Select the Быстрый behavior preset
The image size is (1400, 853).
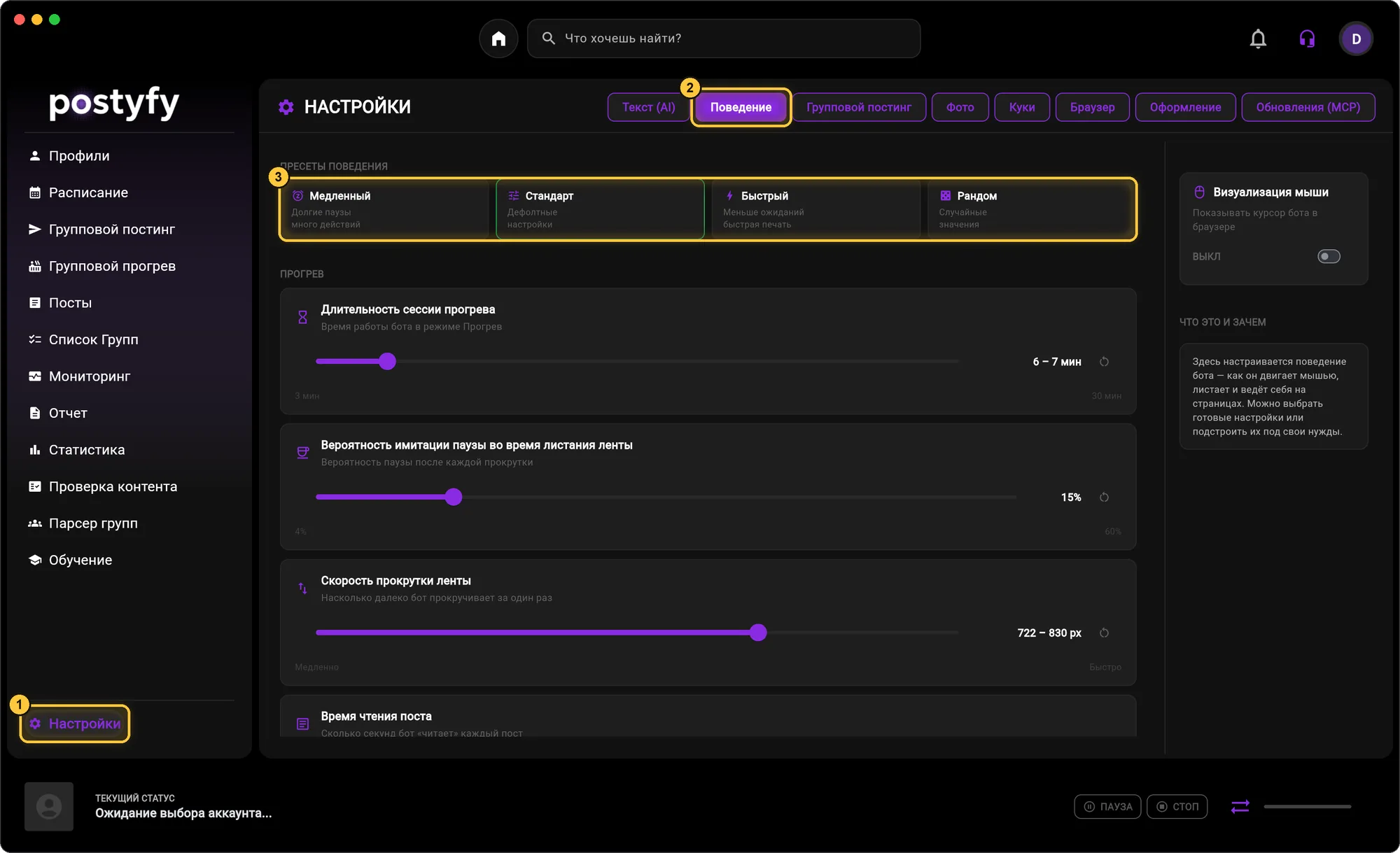pos(815,209)
